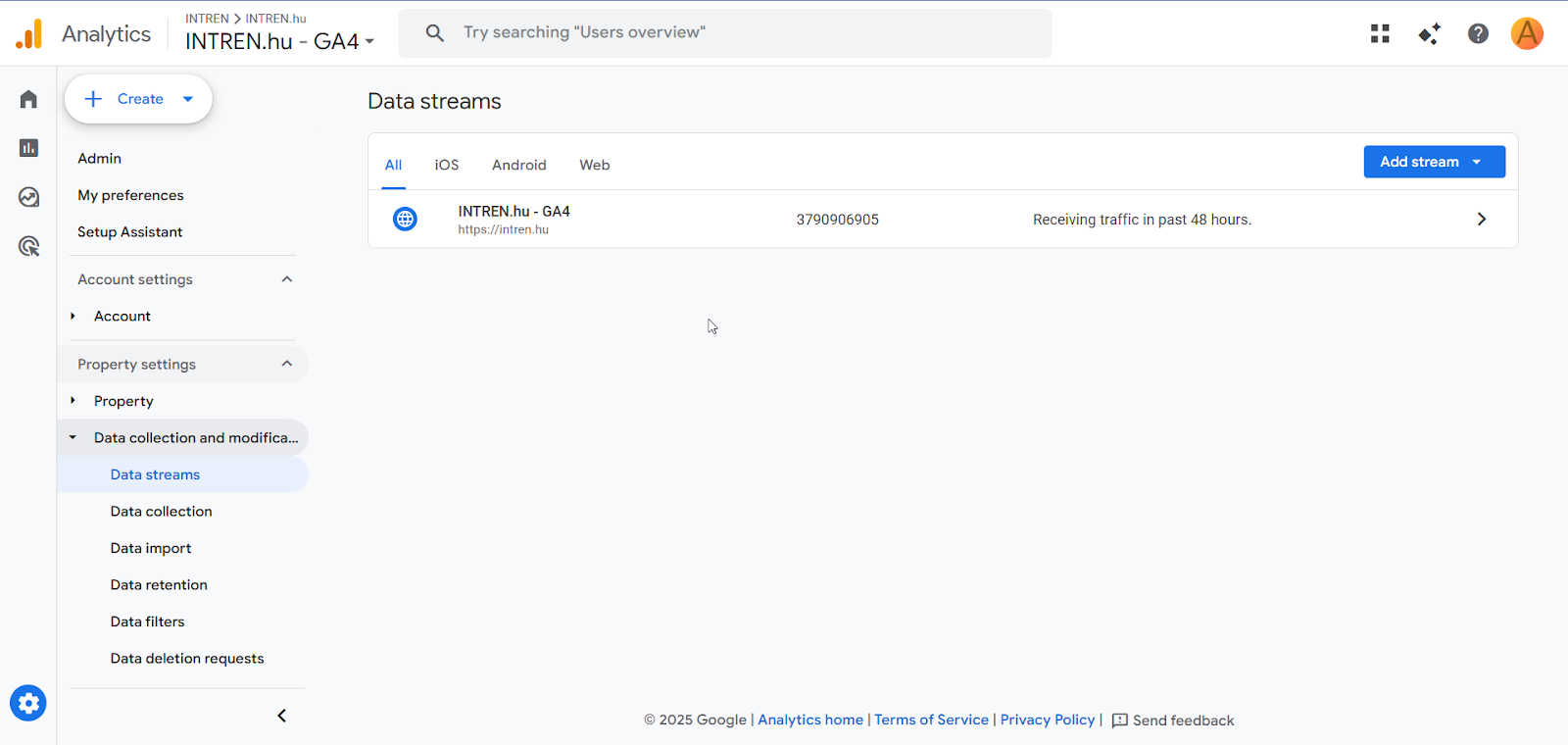Open the Help question mark icon

1478,33
